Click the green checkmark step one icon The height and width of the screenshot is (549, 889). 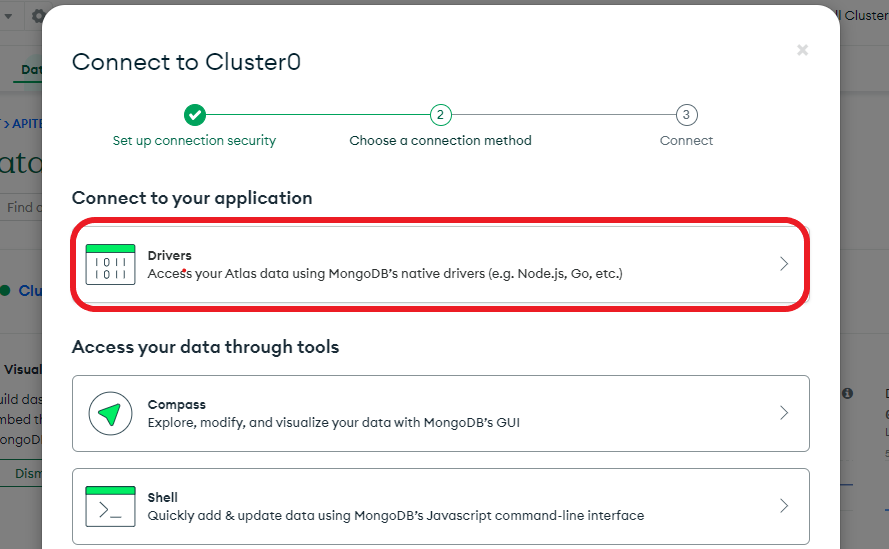pyautogui.click(x=194, y=115)
